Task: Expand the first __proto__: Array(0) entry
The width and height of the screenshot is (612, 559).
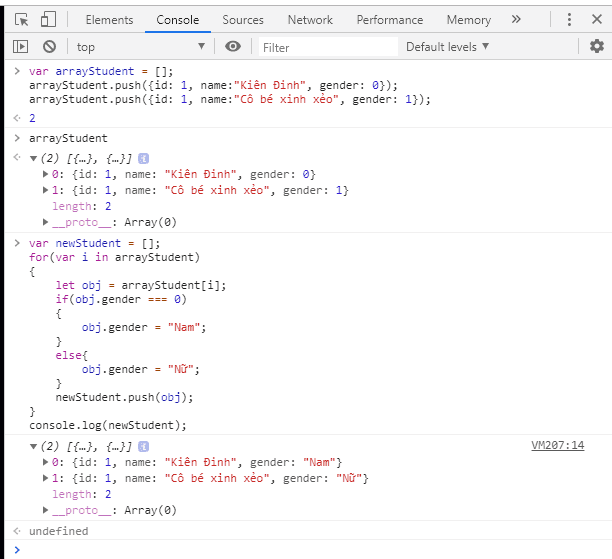Action: (46, 222)
